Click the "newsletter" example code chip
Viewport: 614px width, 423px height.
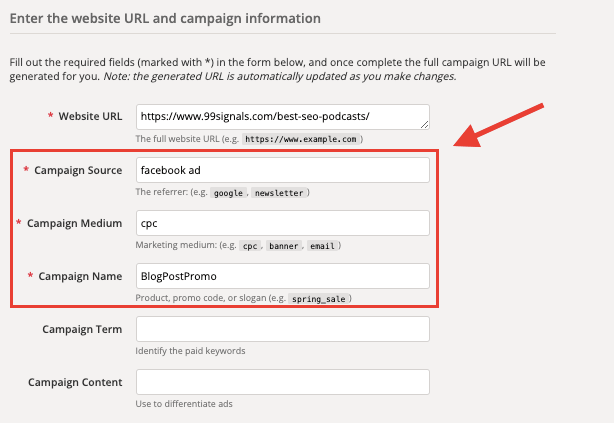(x=279, y=192)
